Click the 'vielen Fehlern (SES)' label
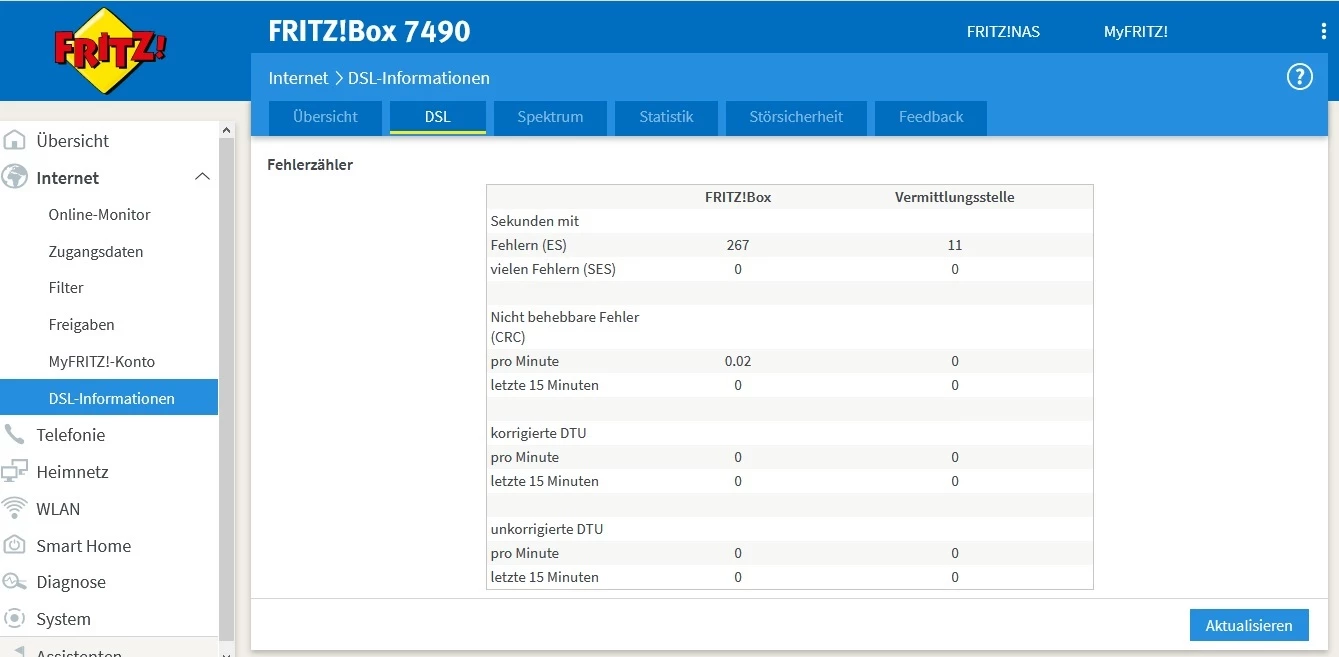 [553, 269]
